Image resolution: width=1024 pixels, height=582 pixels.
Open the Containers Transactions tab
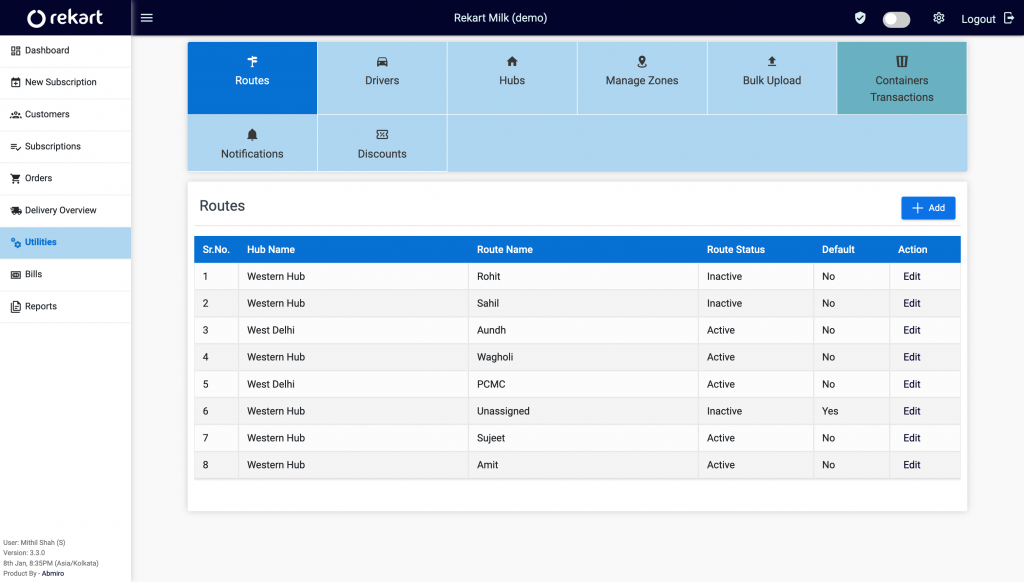pos(902,78)
